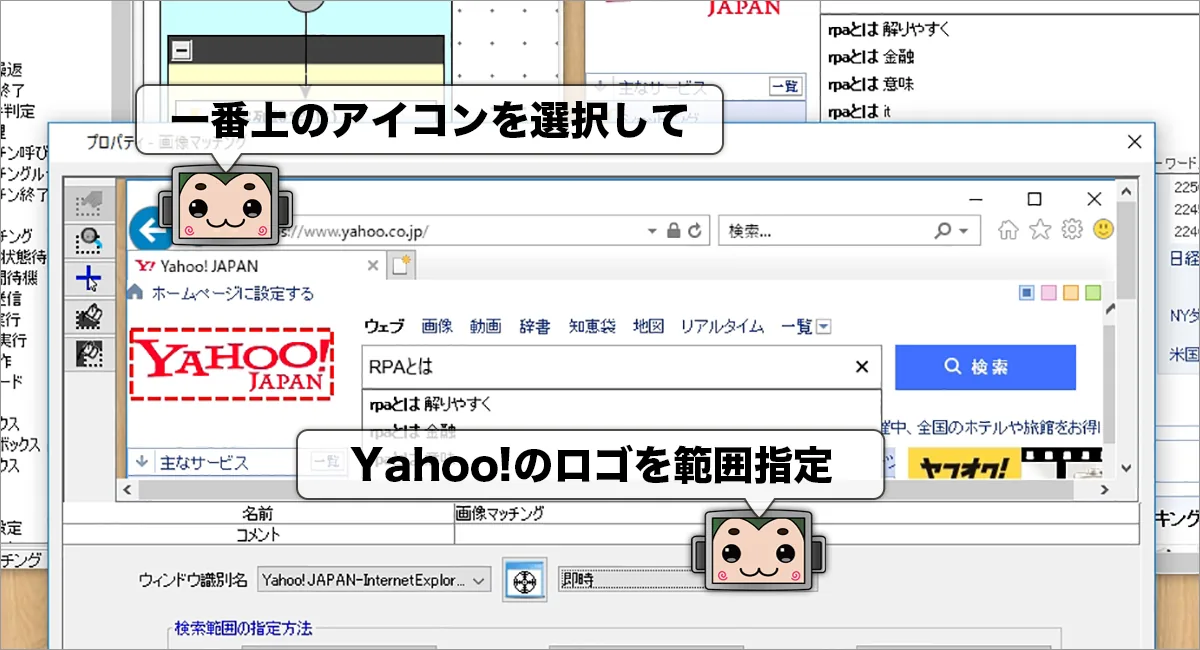
Task: Click the ヤフオク! banner
Action: (965, 463)
